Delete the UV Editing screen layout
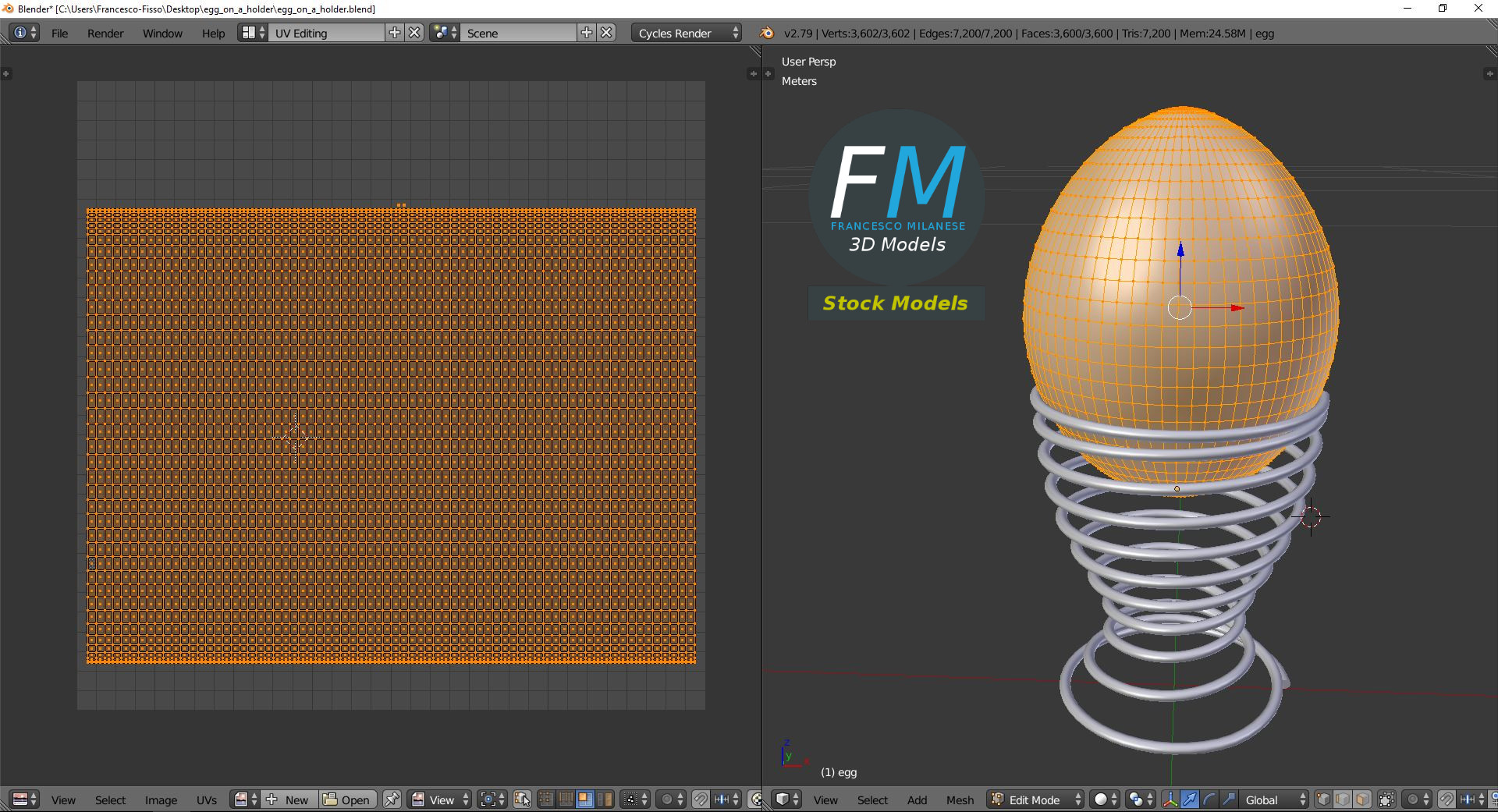1498x812 pixels. click(415, 33)
